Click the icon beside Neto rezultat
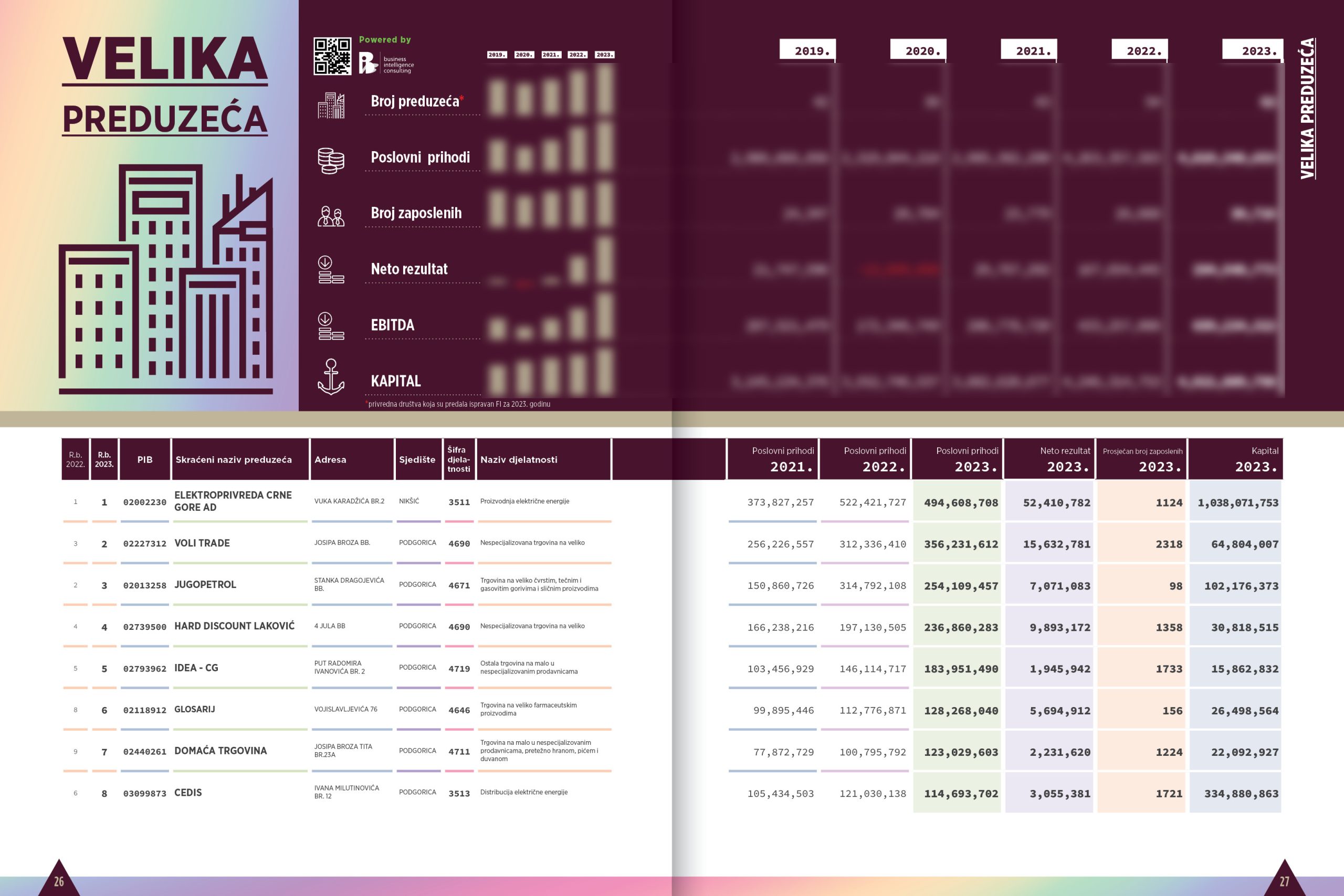Viewport: 1344px width, 896px height. (x=331, y=270)
